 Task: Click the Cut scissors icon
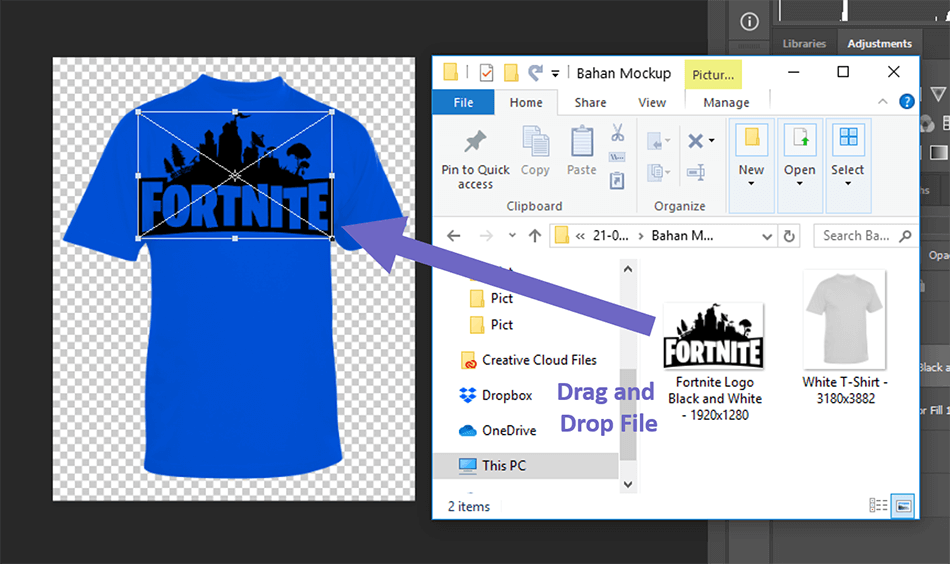(617, 133)
